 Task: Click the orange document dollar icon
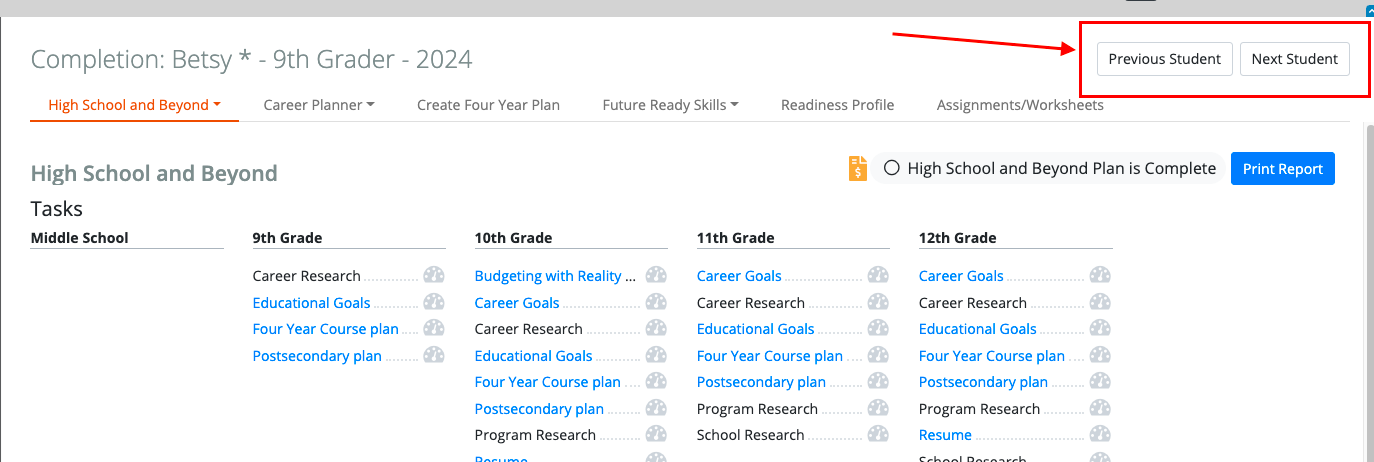pyautogui.click(x=858, y=168)
